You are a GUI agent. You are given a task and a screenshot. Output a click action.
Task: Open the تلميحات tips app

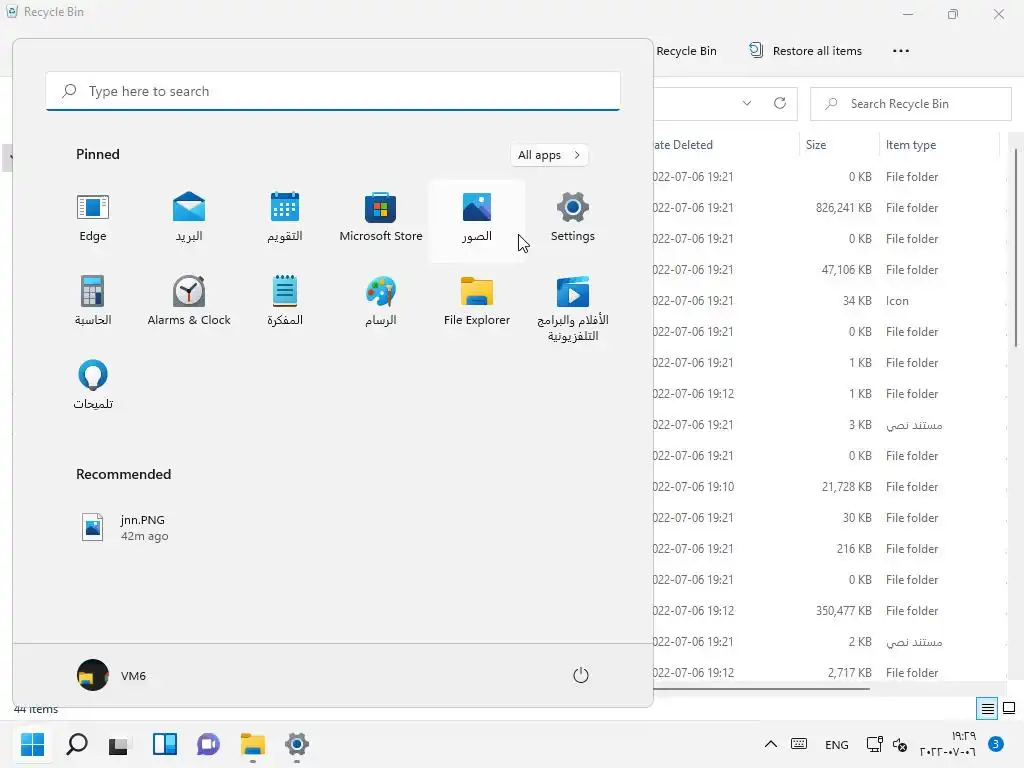click(93, 386)
